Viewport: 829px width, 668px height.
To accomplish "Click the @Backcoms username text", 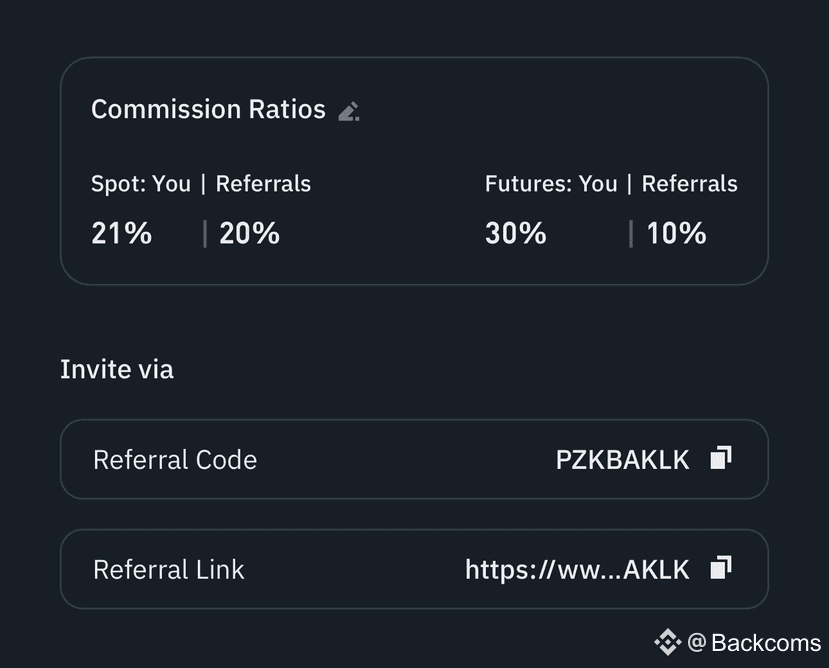I will coord(755,643).
